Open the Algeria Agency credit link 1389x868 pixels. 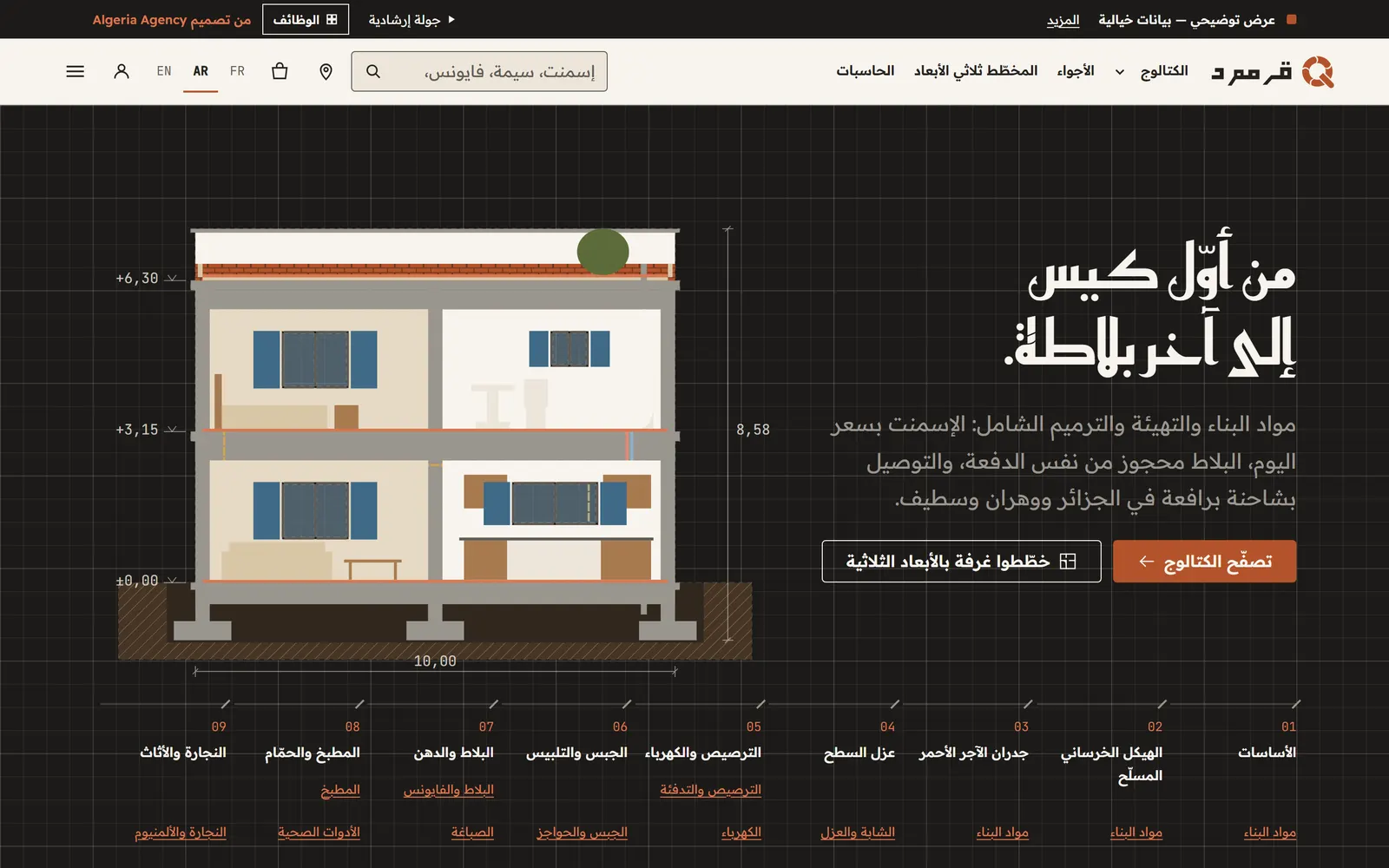coord(172,19)
